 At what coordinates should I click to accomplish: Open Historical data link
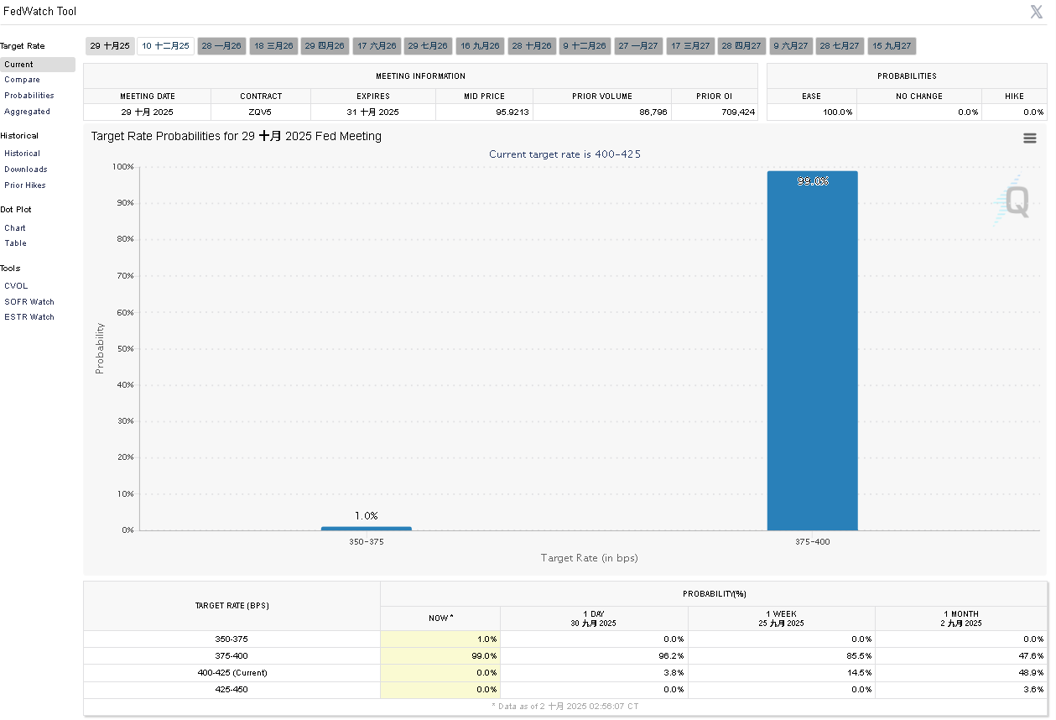point(22,154)
